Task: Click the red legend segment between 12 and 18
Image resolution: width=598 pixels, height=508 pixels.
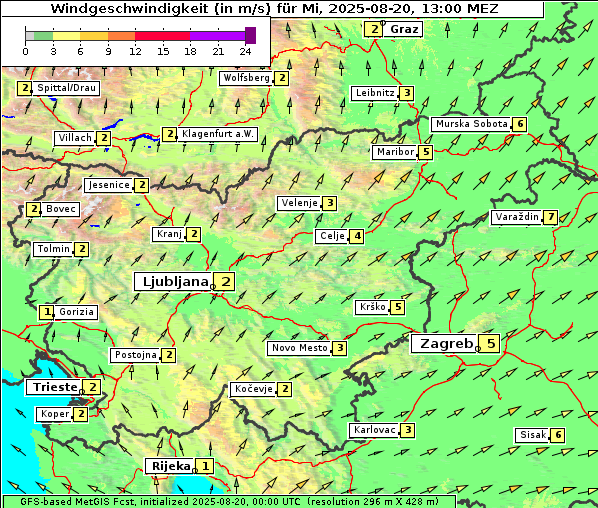Action: pyautogui.click(x=162, y=36)
